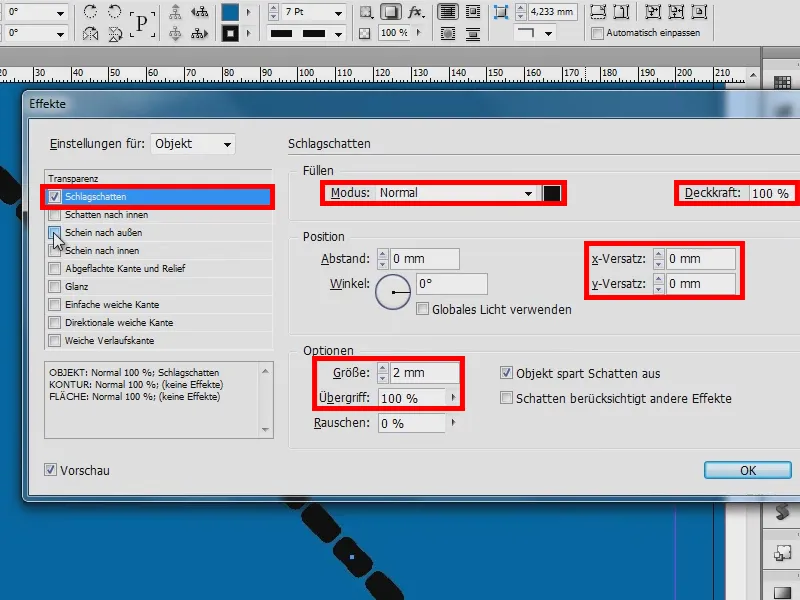Choose wrap around object shape icon
Screen dimensions: 800x600
pos(448,34)
